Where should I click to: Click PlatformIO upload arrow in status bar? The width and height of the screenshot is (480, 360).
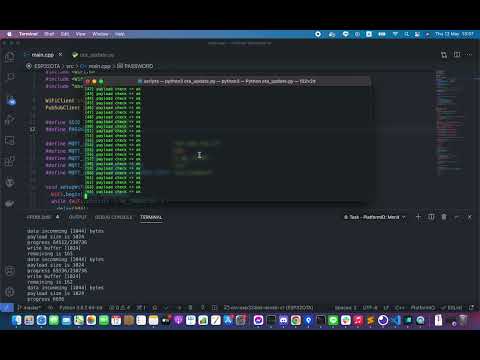178,308
